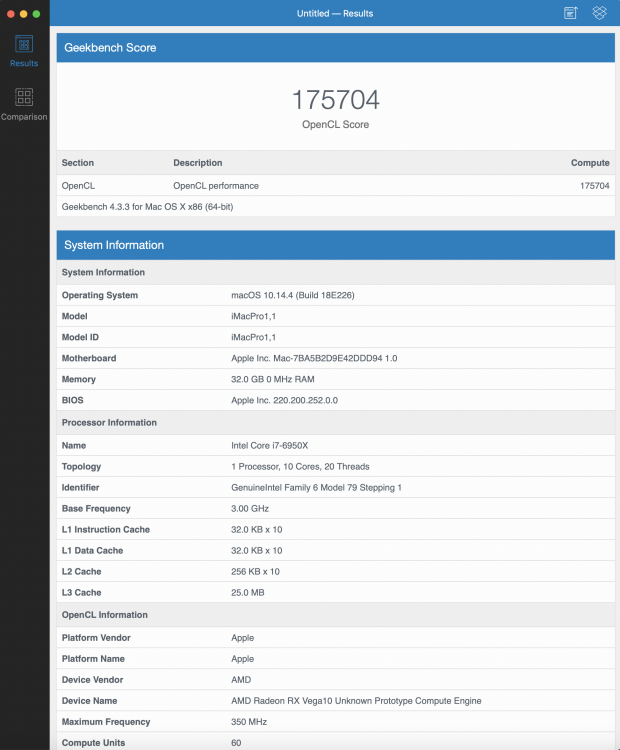Select the L2 Cache value 256 KB x 10
Viewport: 620px width, 750px height.
(255, 572)
